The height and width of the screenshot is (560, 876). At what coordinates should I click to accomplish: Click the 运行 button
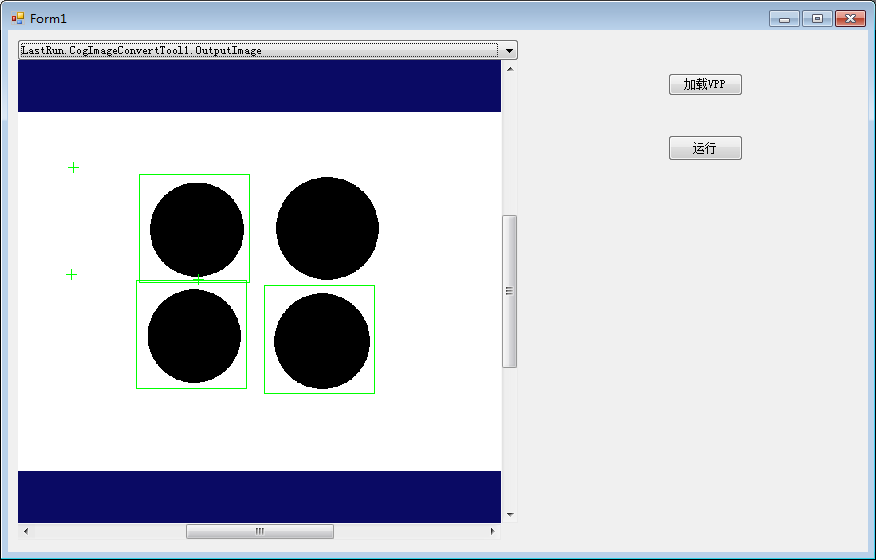(705, 148)
